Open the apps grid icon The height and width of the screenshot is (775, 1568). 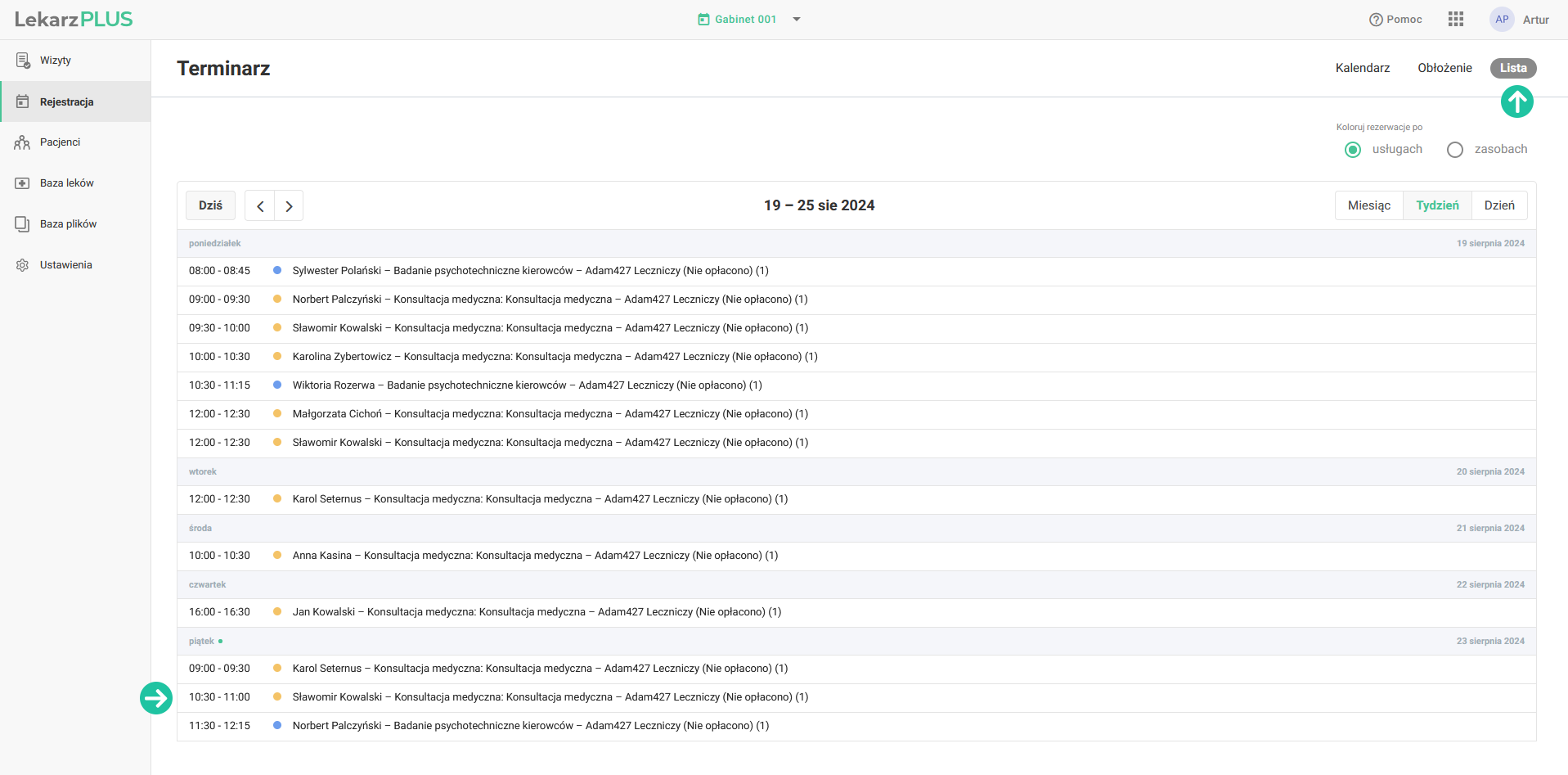(x=1455, y=20)
